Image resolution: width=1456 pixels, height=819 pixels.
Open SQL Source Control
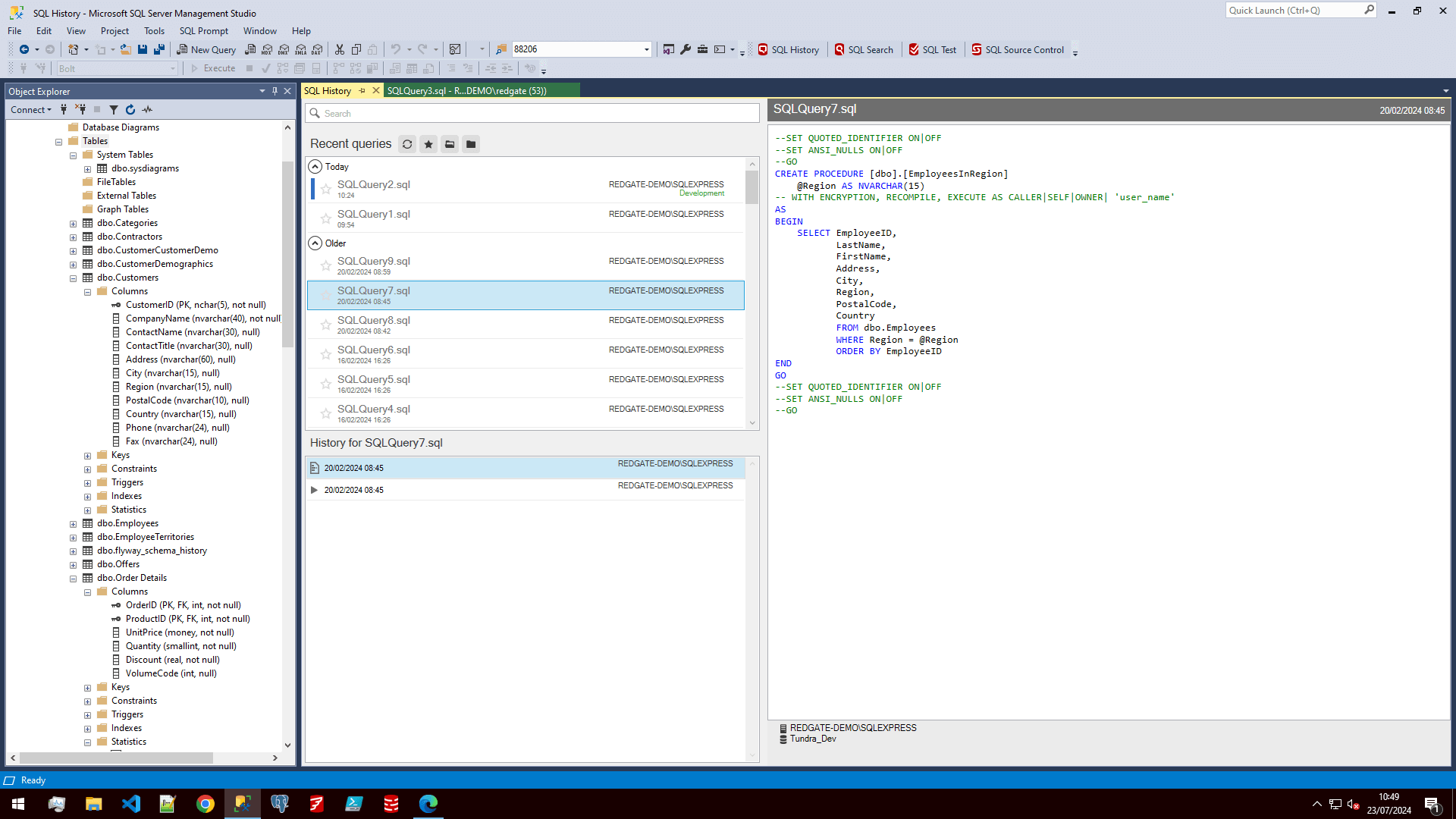(1018, 49)
